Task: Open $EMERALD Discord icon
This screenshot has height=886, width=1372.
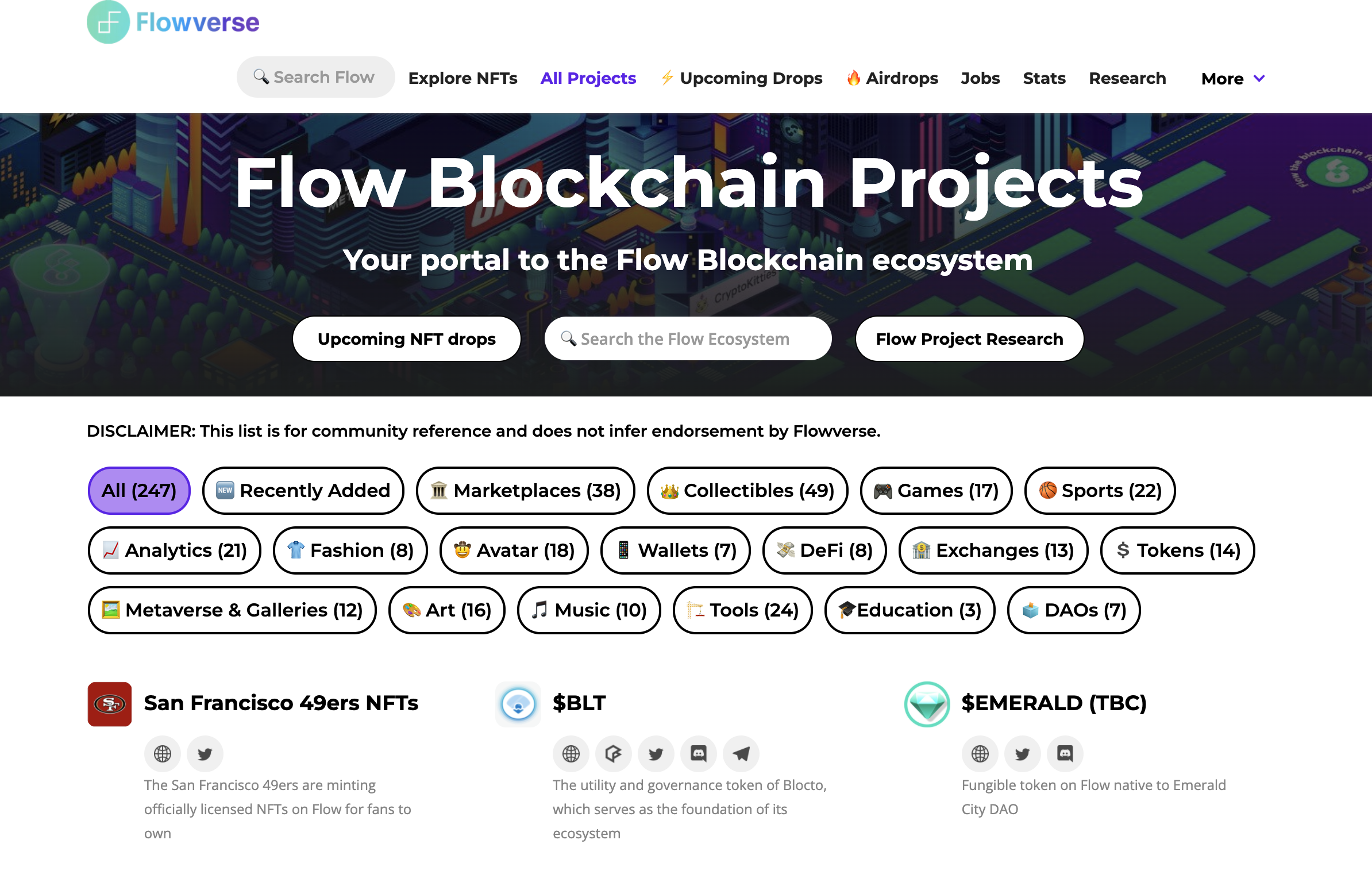Action: pos(1065,754)
